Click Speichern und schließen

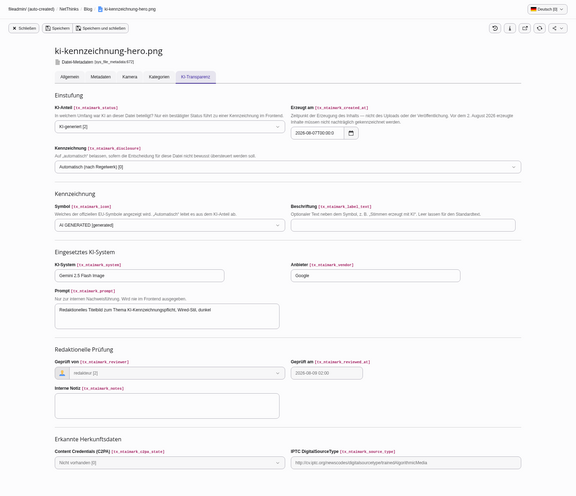point(101,28)
